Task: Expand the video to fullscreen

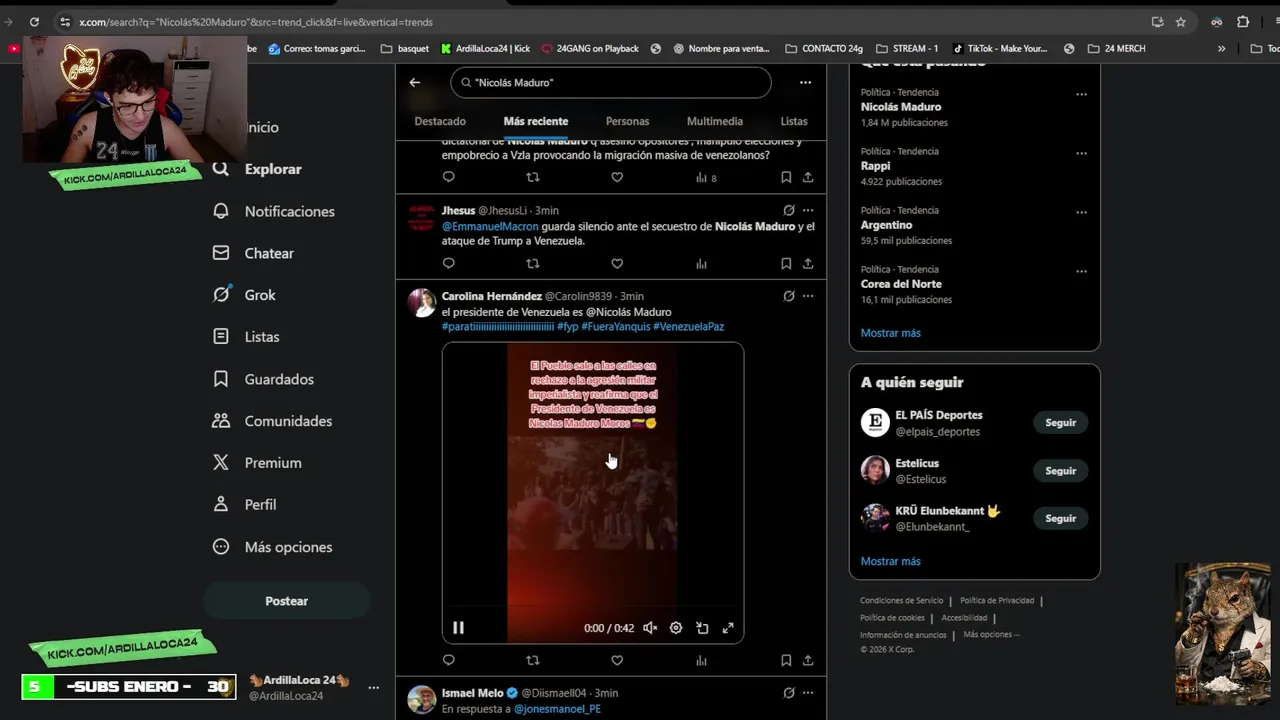Action: [x=728, y=628]
